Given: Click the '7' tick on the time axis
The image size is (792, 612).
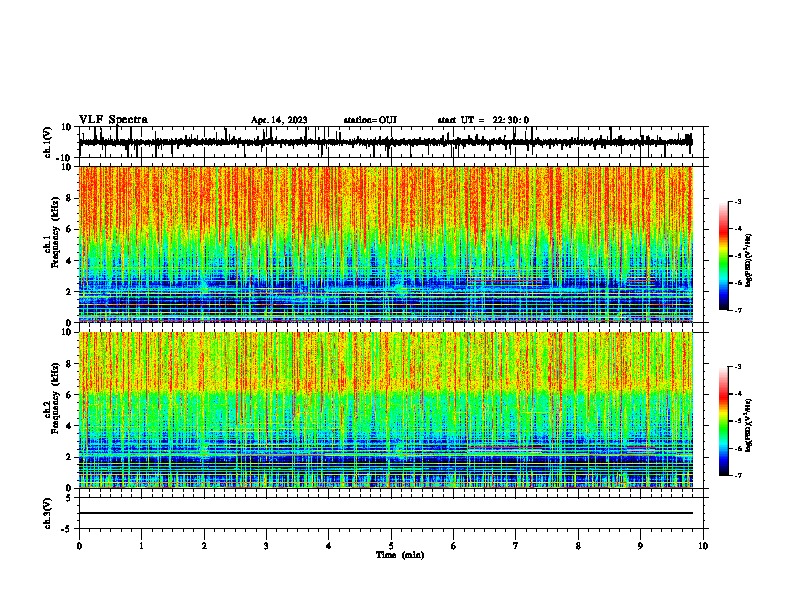Looking at the screenshot, I should pos(516,546).
